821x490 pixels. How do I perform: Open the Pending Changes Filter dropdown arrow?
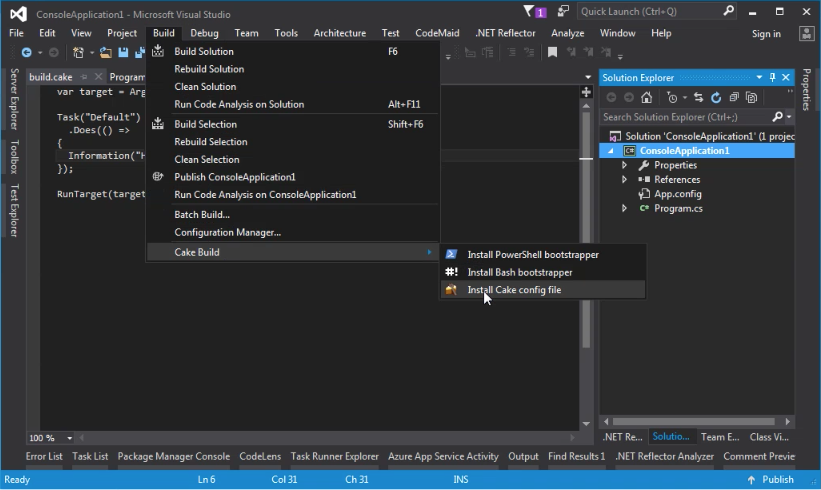684,97
